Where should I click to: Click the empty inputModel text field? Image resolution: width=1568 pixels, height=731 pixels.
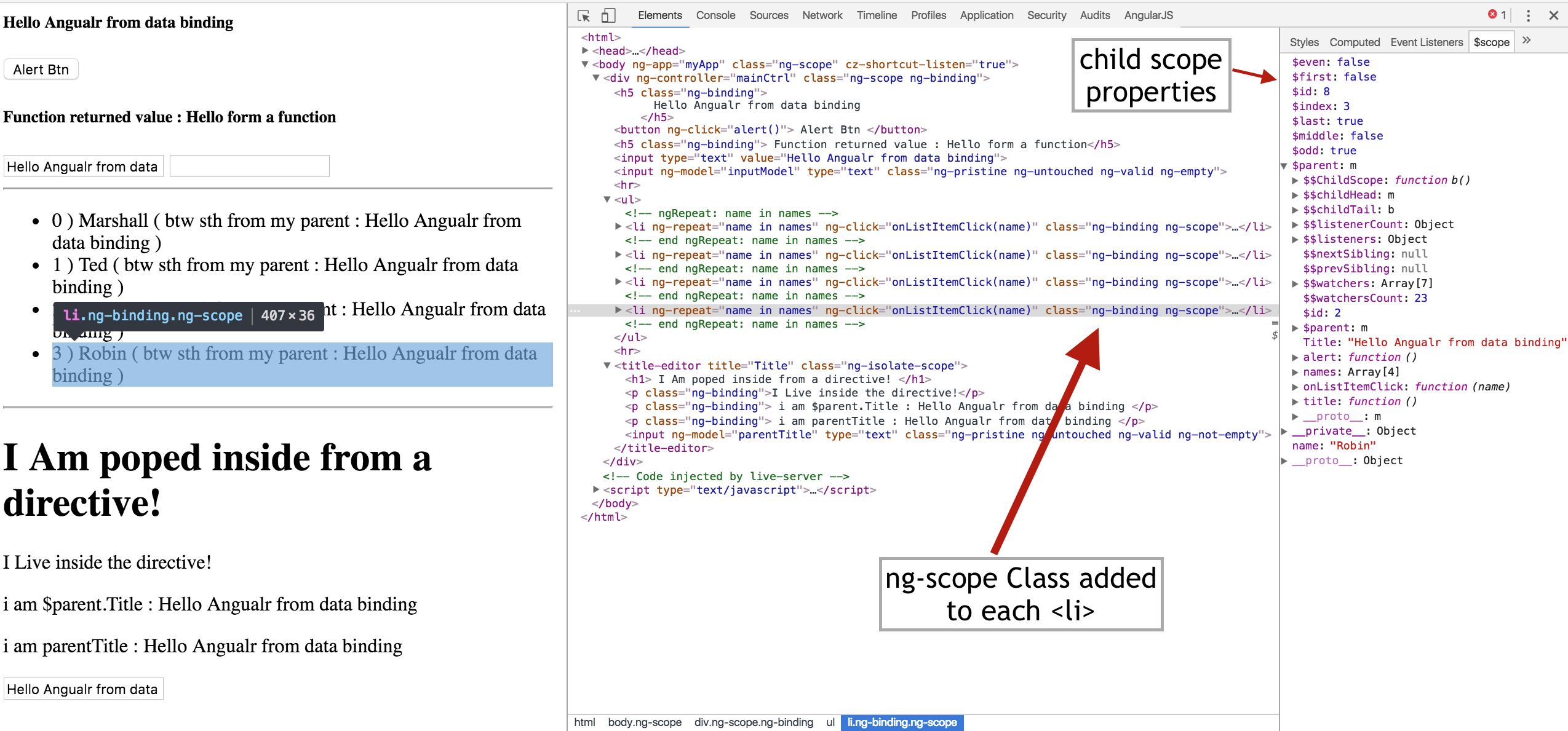[250, 167]
